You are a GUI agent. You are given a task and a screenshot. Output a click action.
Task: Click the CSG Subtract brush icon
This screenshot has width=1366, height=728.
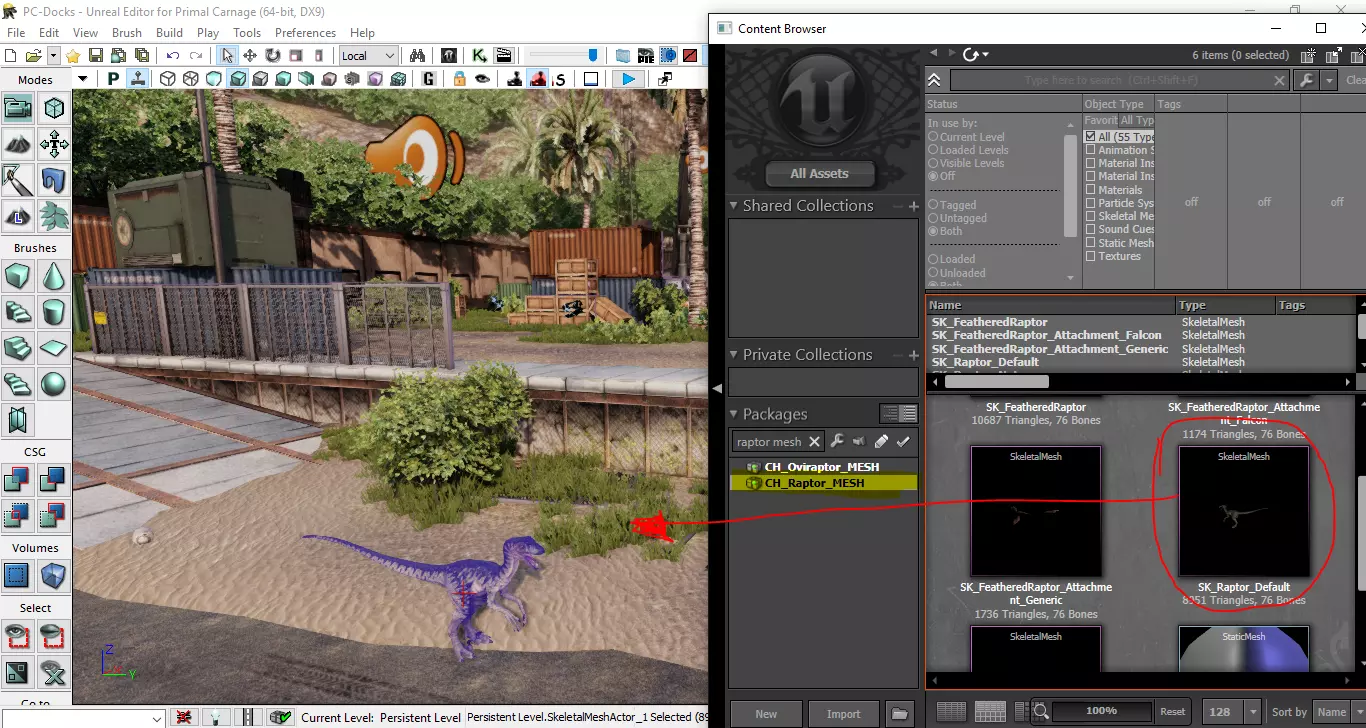[x=54, y=480]
